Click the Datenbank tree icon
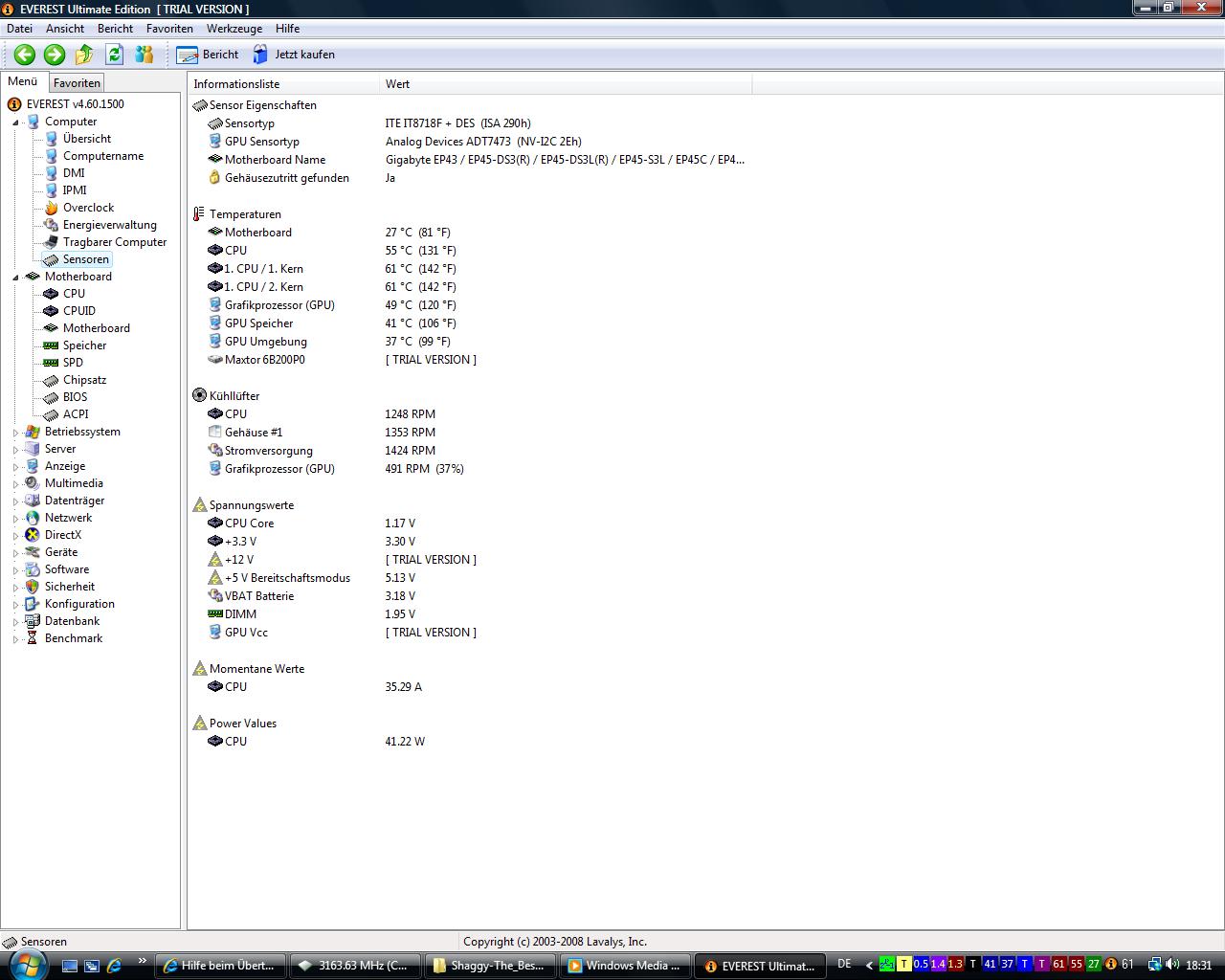Viewport: 1225px width, 980px height. click(33, 621)
